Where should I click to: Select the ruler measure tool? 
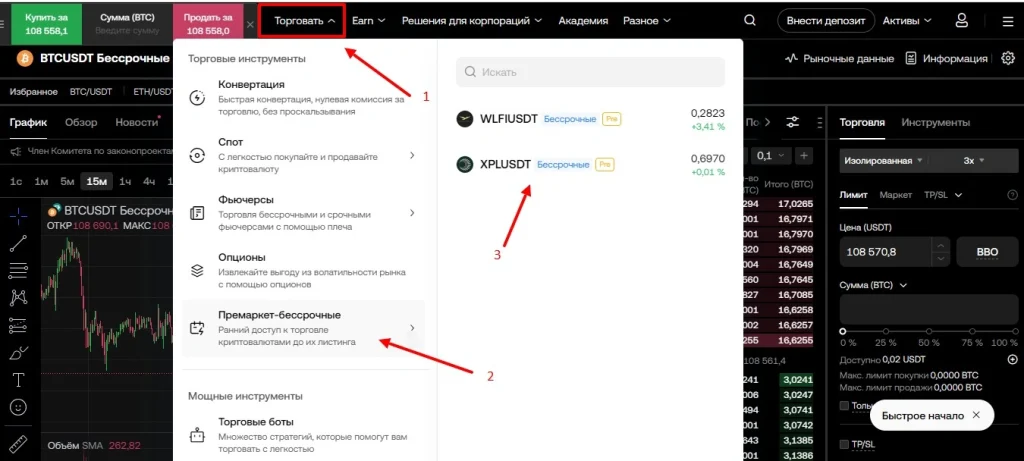(x=17, y=444)
